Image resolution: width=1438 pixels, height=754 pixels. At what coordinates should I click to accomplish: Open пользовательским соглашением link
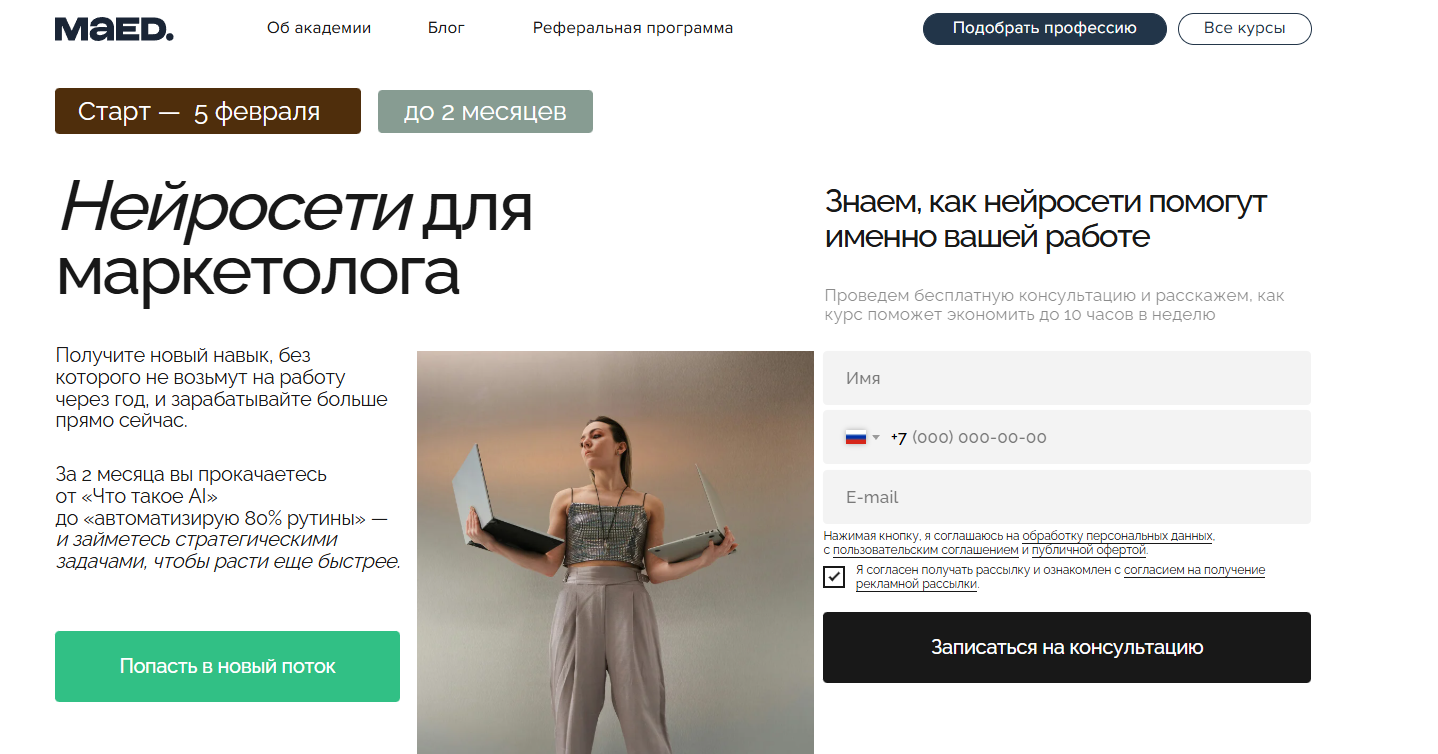pyautogui.click(x=925, y=550)
